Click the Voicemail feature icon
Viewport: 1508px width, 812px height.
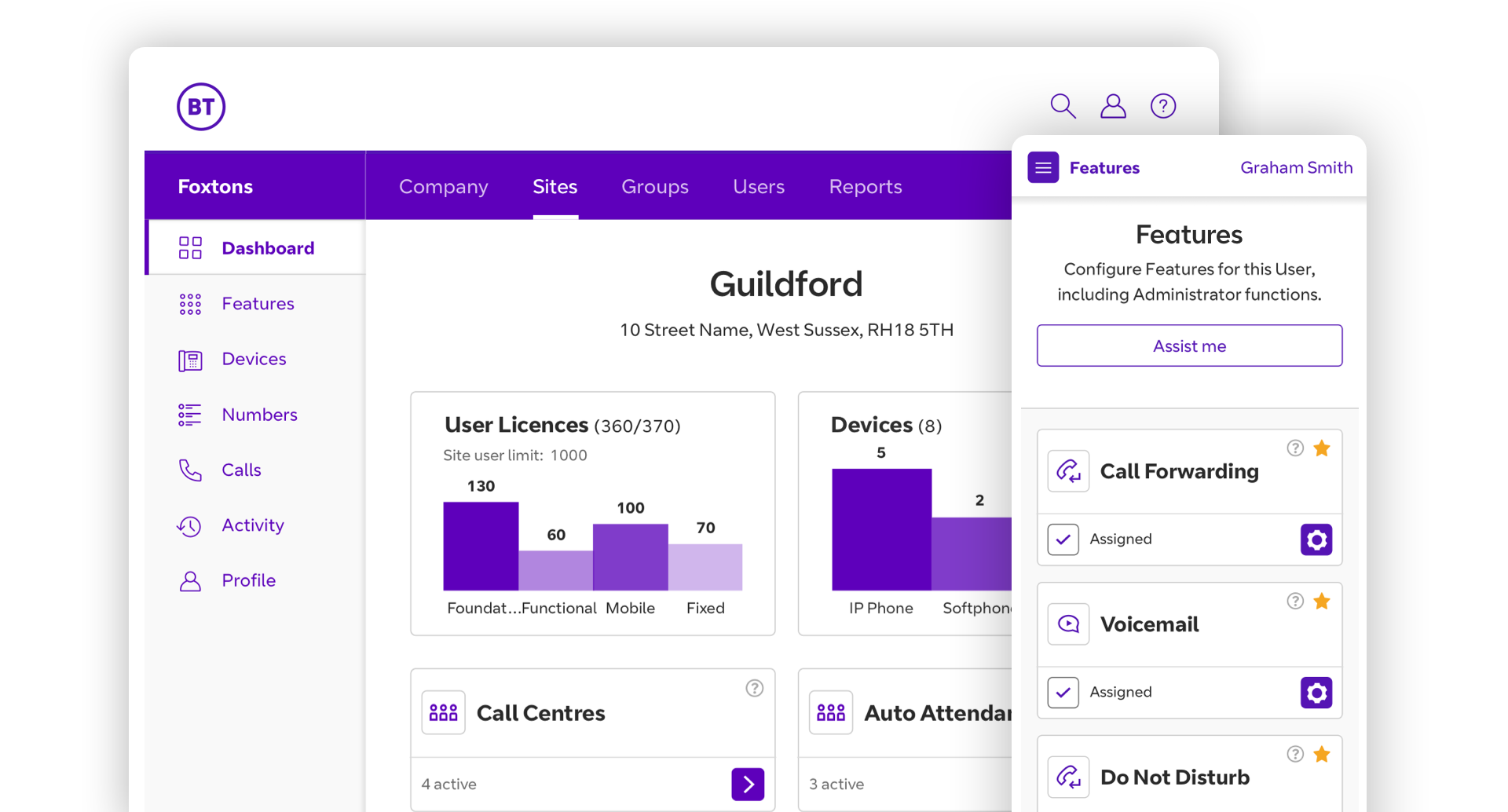(x=1068, y=624)
